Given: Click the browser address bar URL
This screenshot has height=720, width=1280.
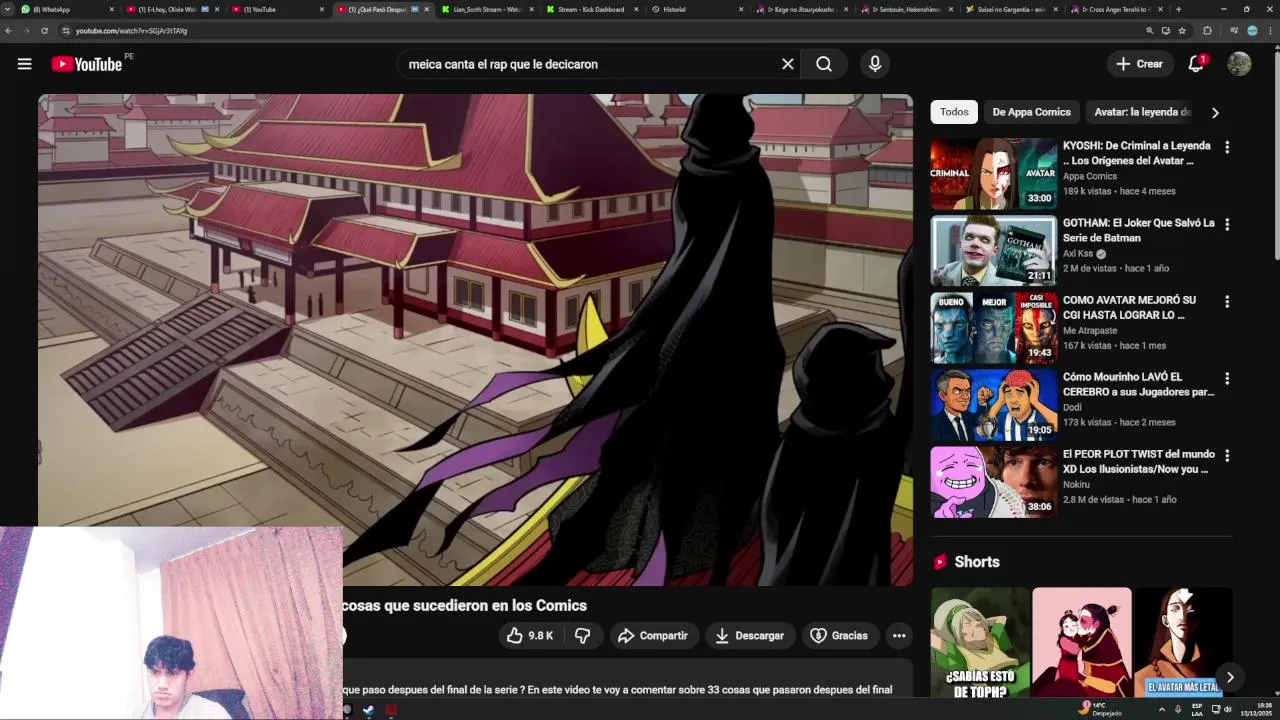Looking at the screenshot, I should 131,31.
